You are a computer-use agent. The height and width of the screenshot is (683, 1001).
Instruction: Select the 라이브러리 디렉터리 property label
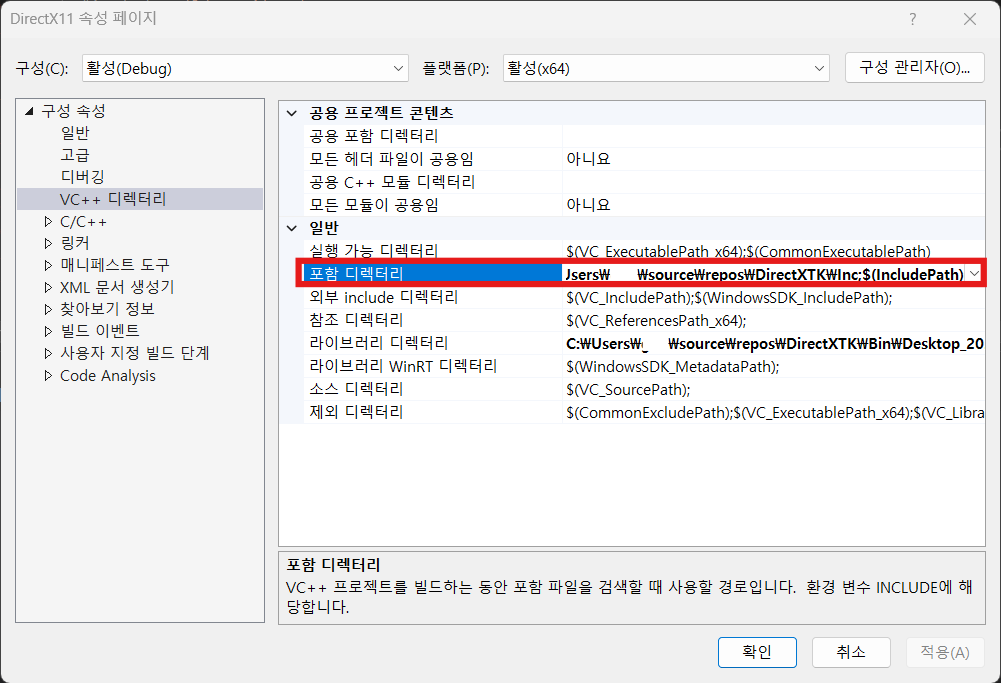pos(379,343)
